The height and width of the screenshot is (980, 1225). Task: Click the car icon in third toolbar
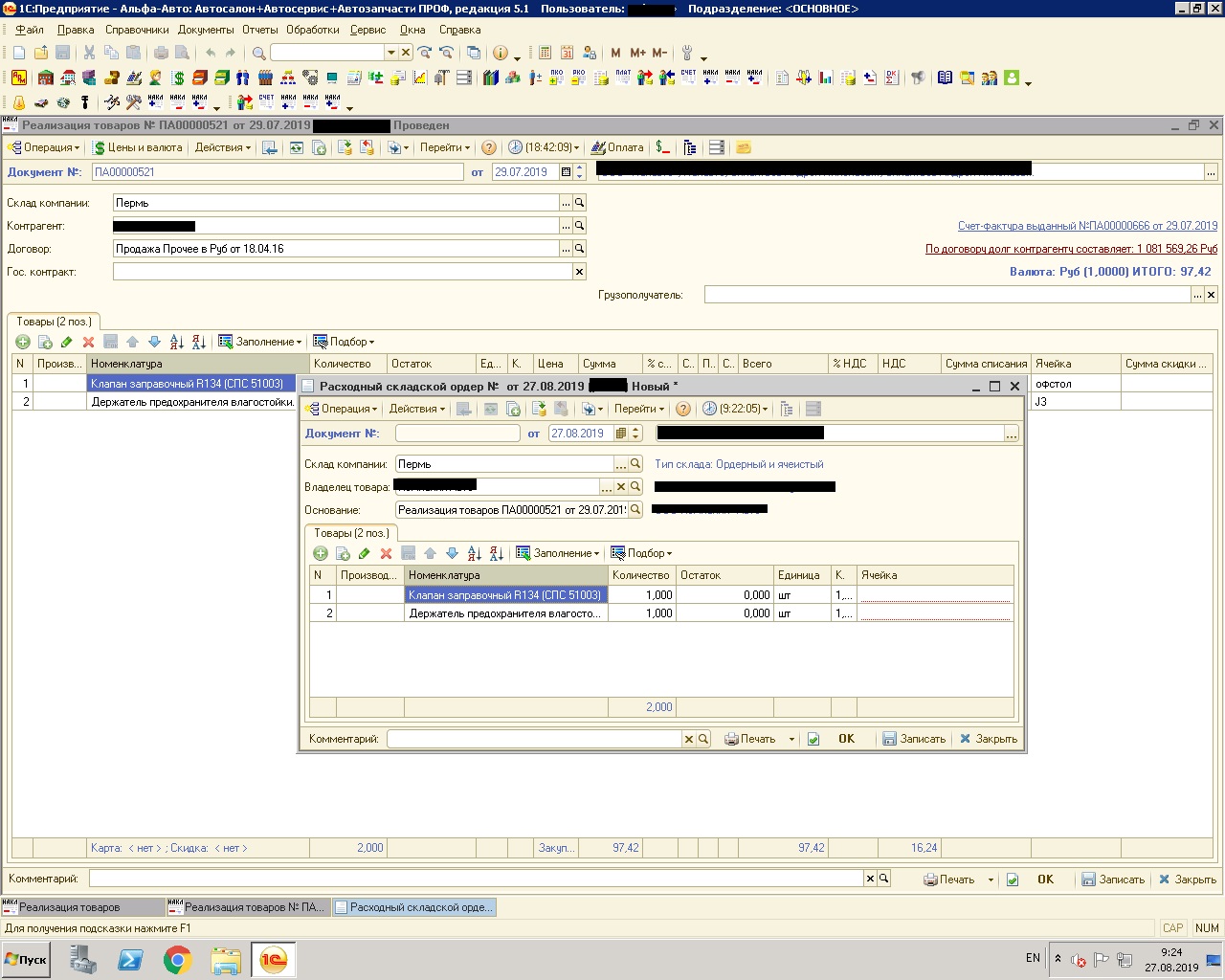[x=41, y=102]
